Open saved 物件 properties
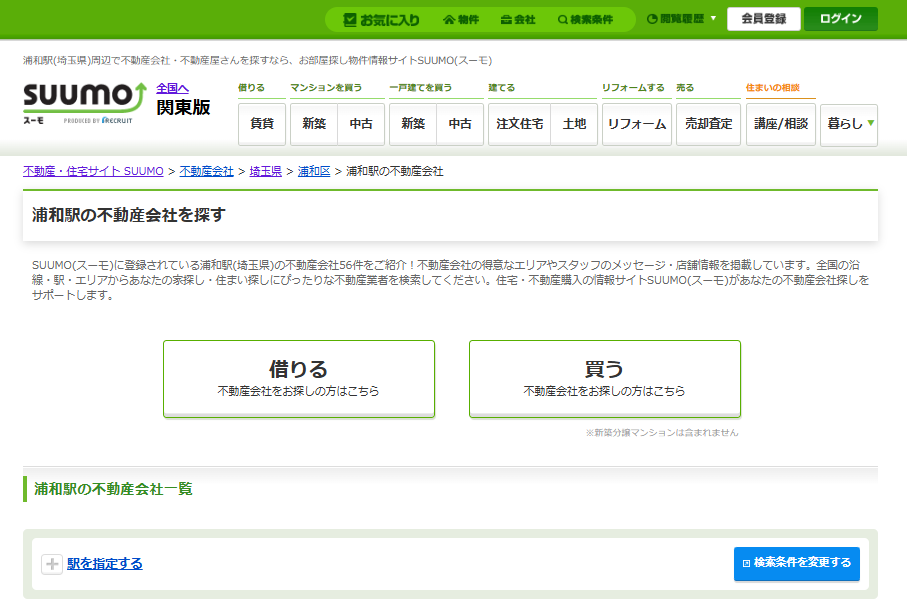 pos(461,20)
